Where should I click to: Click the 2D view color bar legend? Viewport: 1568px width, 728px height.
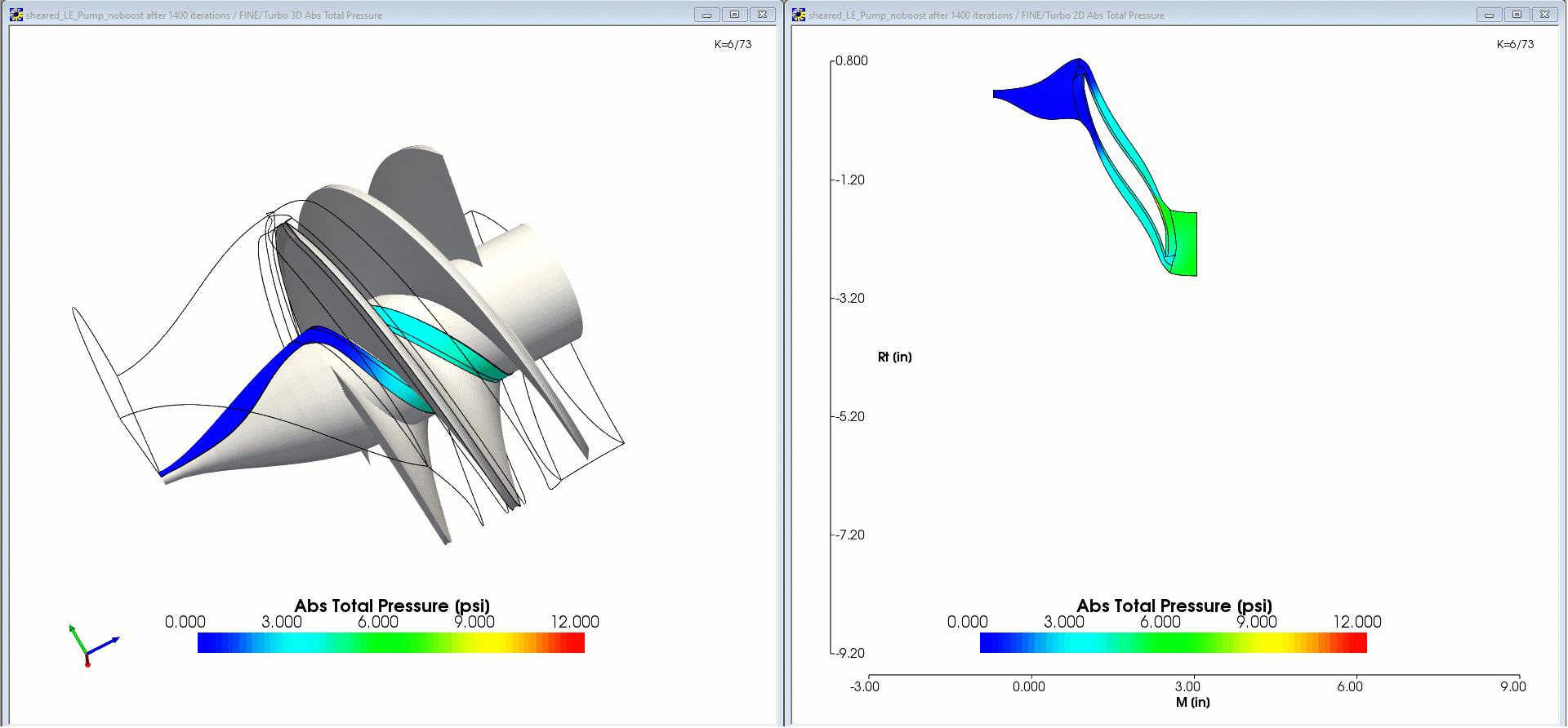(x=1173, y=643)
